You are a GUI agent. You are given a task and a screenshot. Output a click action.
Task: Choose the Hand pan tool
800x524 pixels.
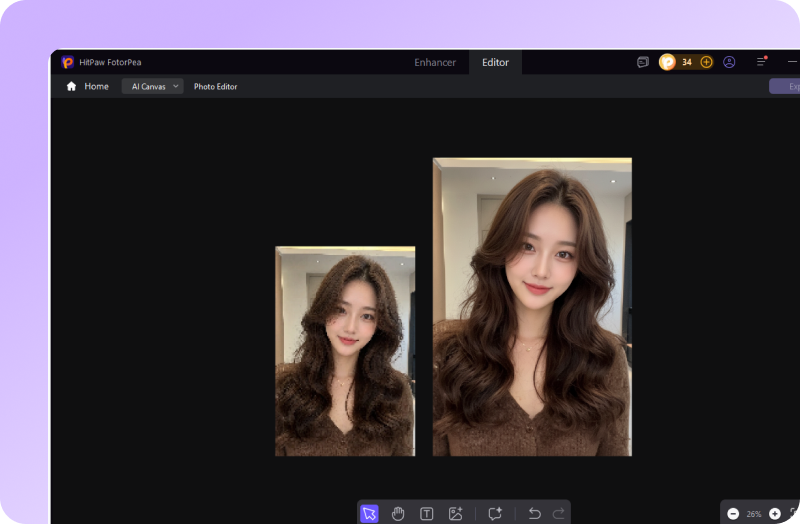point(398,513)
